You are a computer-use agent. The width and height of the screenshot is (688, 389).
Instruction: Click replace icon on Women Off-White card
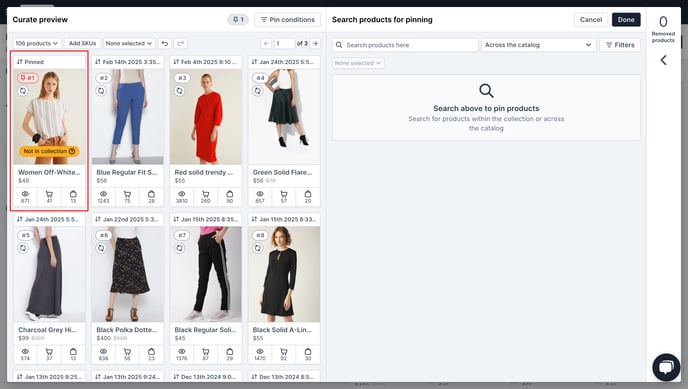[23, 91]
